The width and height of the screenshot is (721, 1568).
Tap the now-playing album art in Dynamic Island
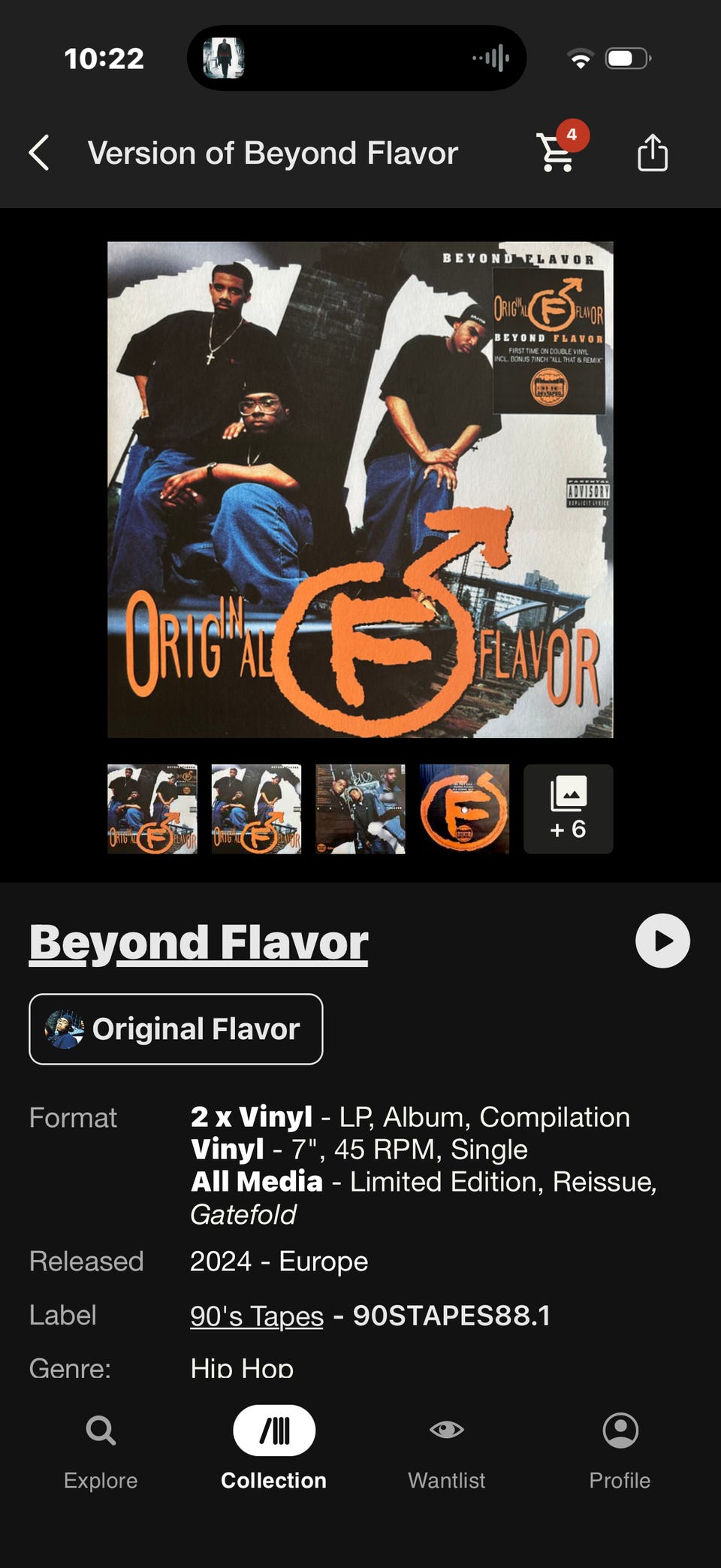tap(224, 58)
